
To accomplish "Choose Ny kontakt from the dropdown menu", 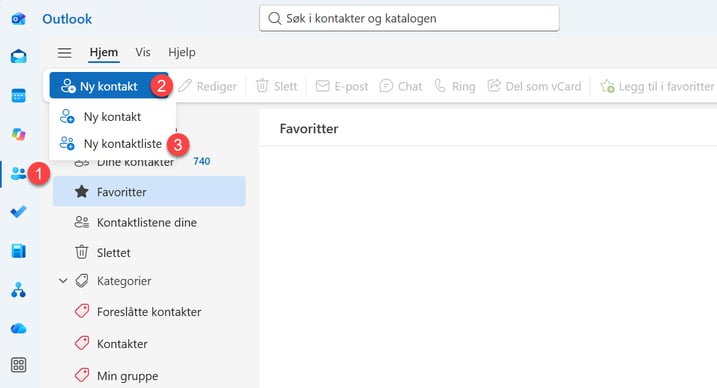I will [112, 117].
